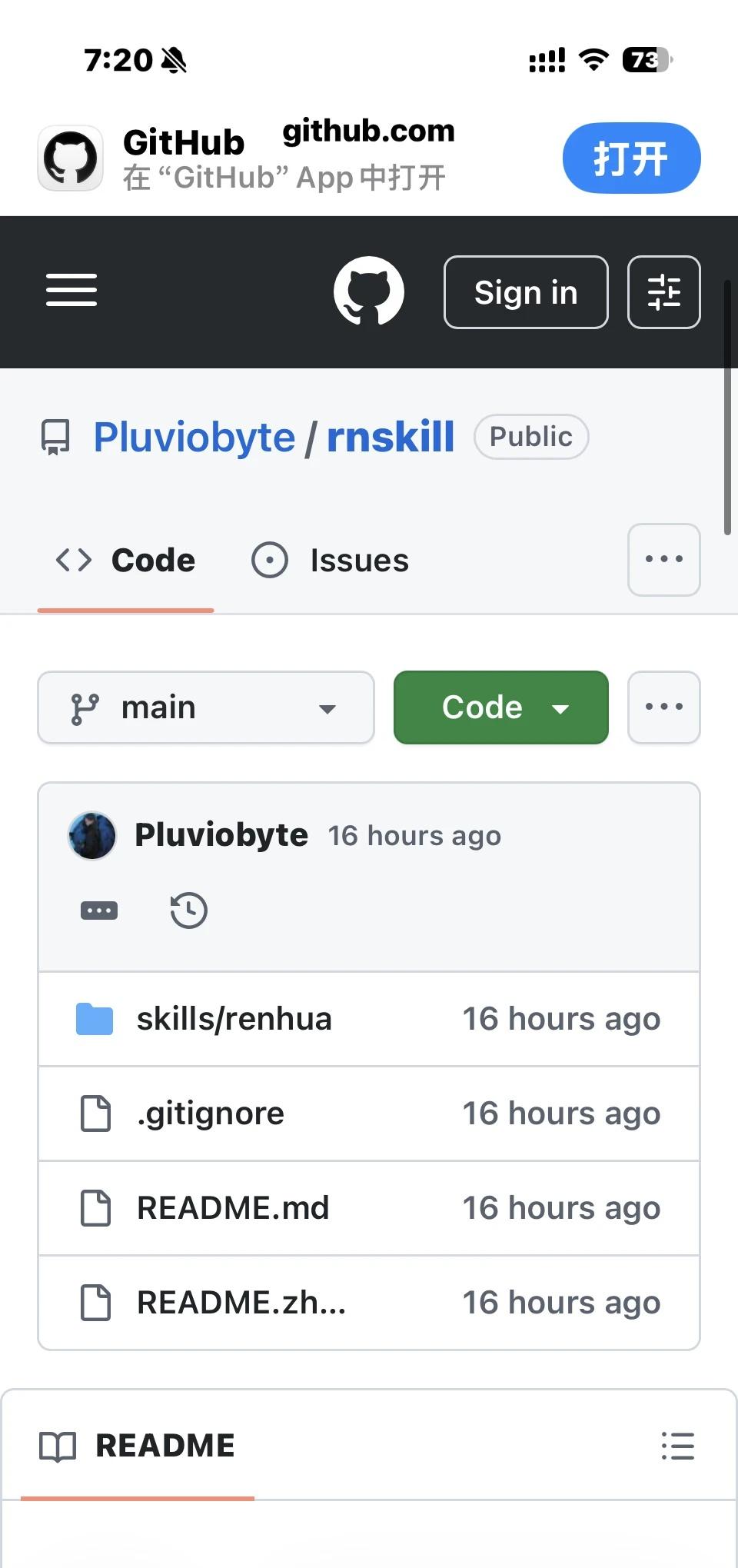Viewport: 738px width, 1568px height.
Task: Open the README.md file
Action: click(x=233, y=1208)
